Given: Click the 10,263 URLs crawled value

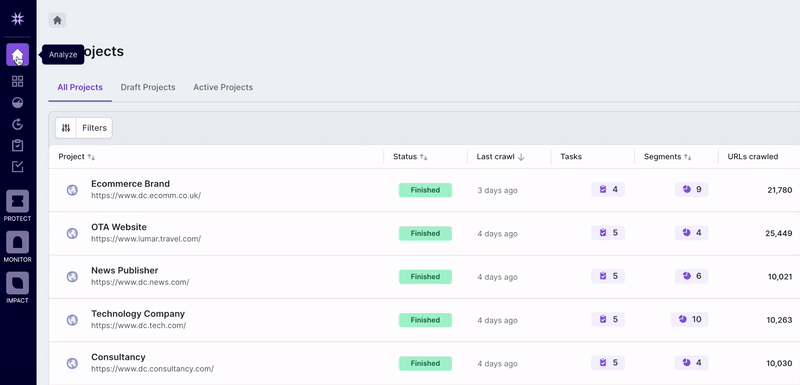Looking at the screenshot, I should click(780, 320).
